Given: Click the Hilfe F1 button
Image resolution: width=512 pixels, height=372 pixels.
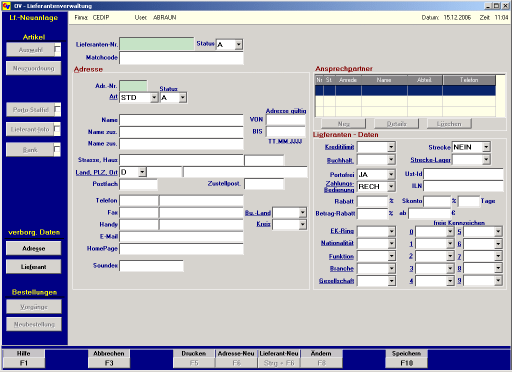Looking at the screenshot, I should point(23,358).
